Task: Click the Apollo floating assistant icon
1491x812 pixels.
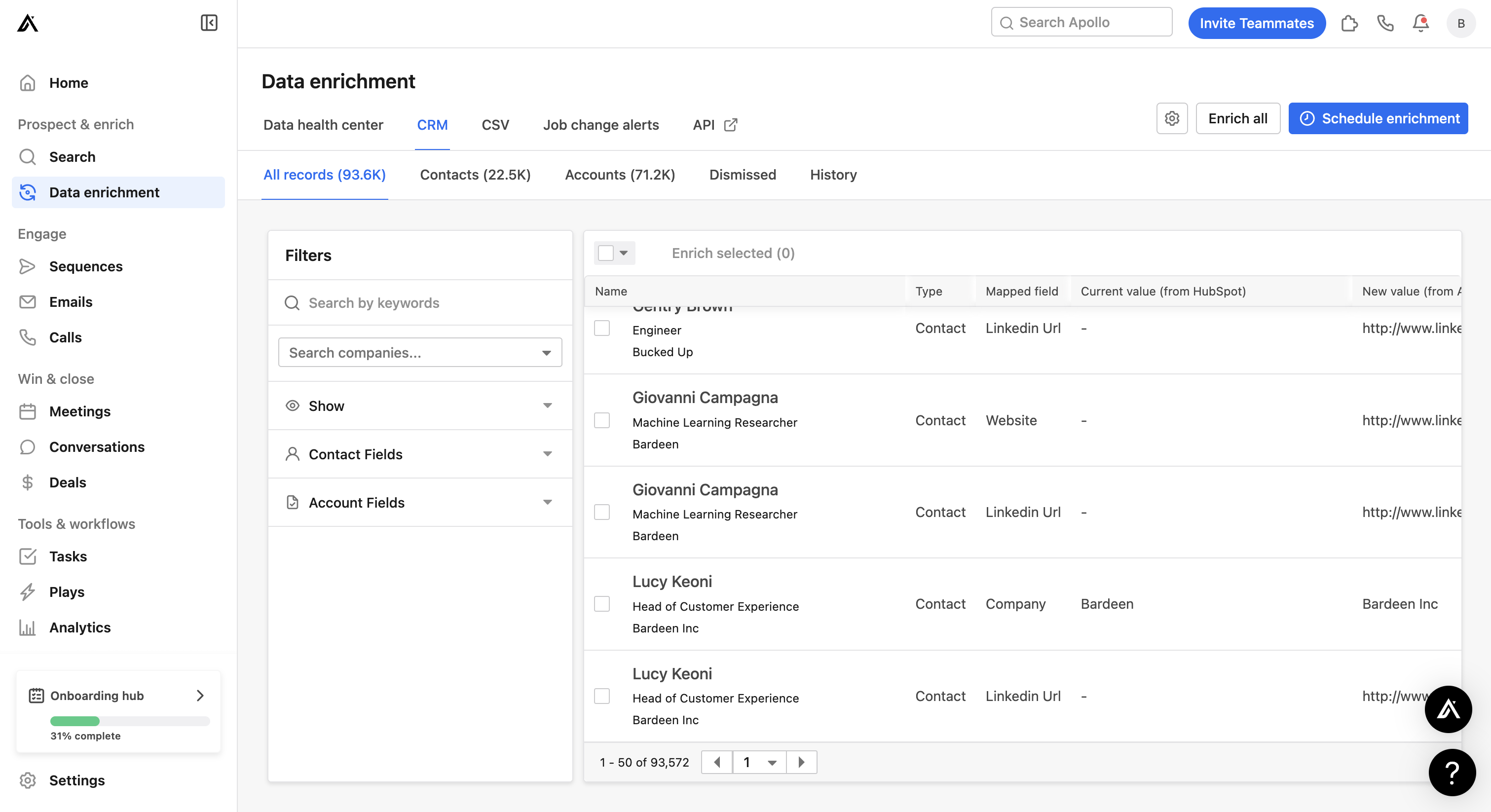Action: 1448,709
